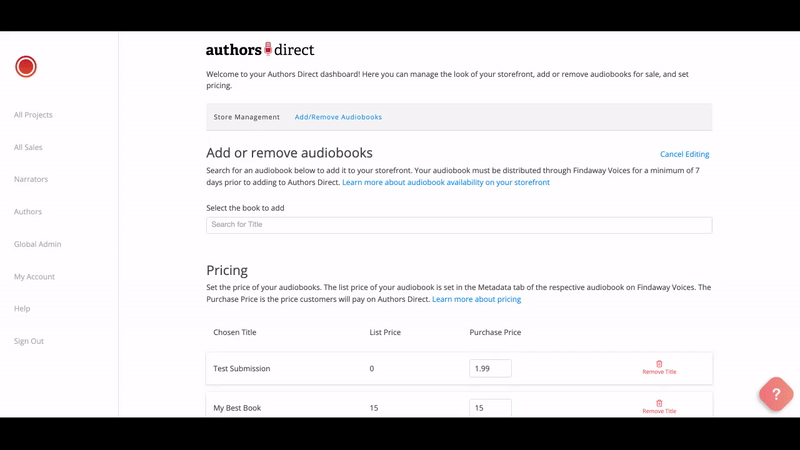Click the Purchase Price column header
This screenshot has height=450, width=800.
495,332
